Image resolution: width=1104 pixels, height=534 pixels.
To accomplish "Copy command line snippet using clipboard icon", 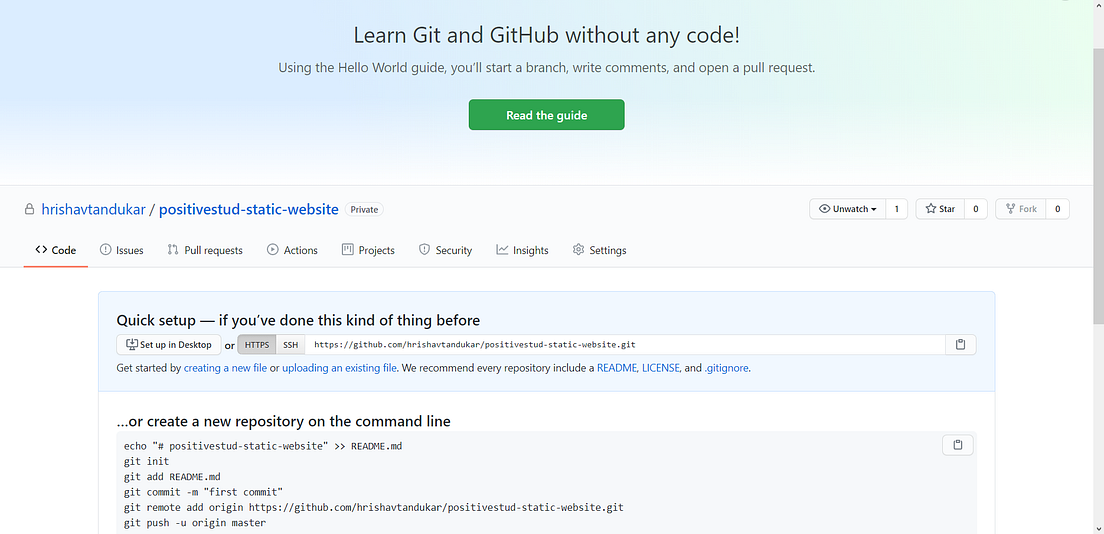I will coord(958,445).
